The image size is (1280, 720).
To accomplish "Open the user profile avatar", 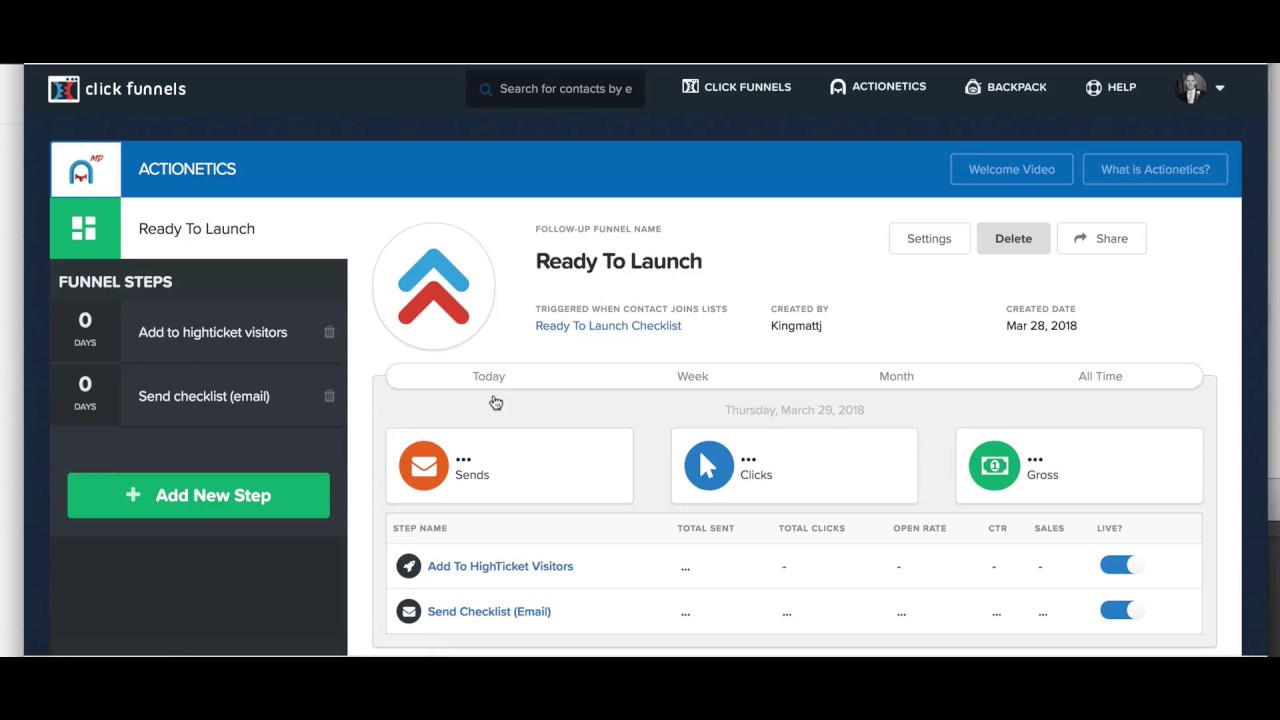I will coord(1191,88).
